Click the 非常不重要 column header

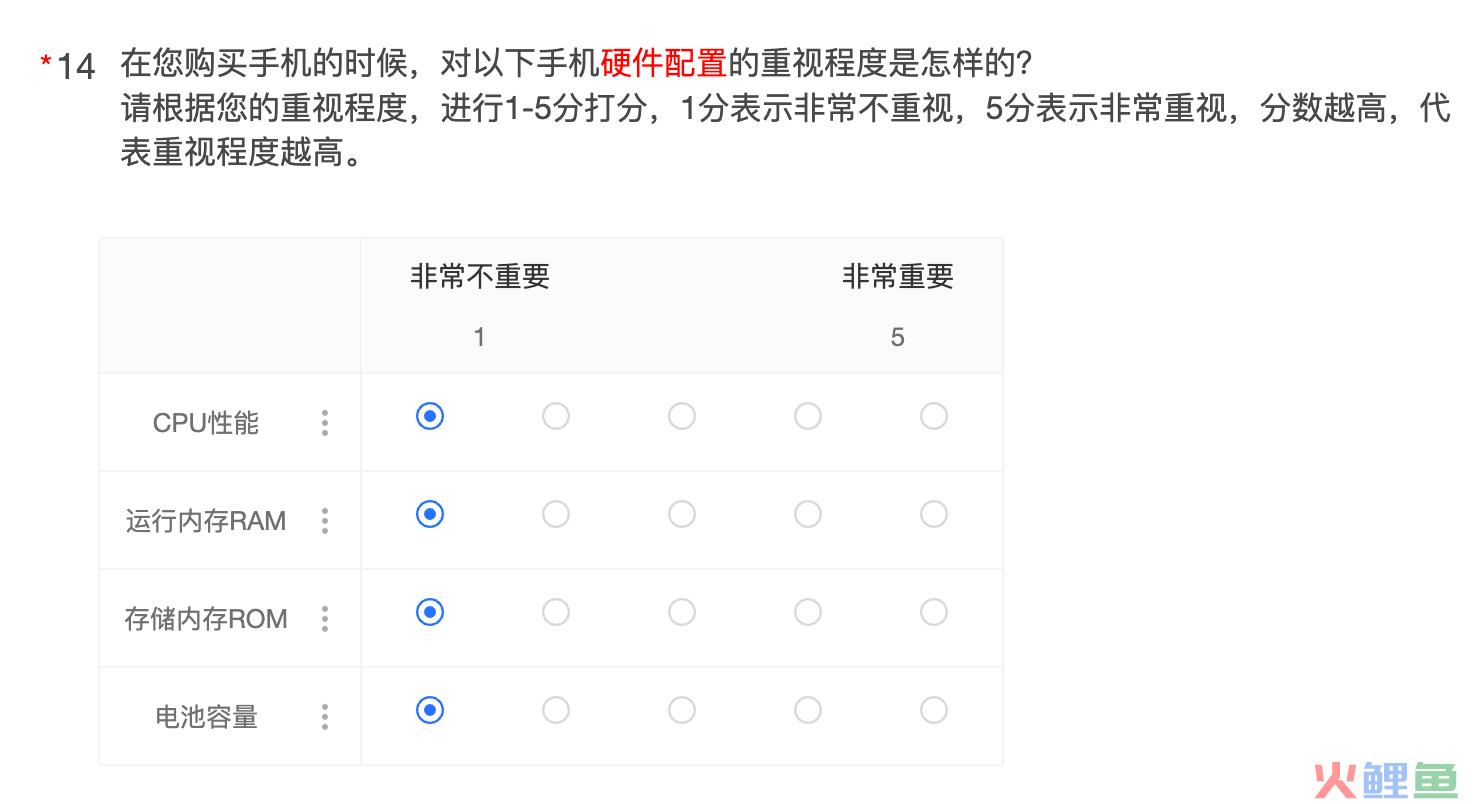coord(480,277)
